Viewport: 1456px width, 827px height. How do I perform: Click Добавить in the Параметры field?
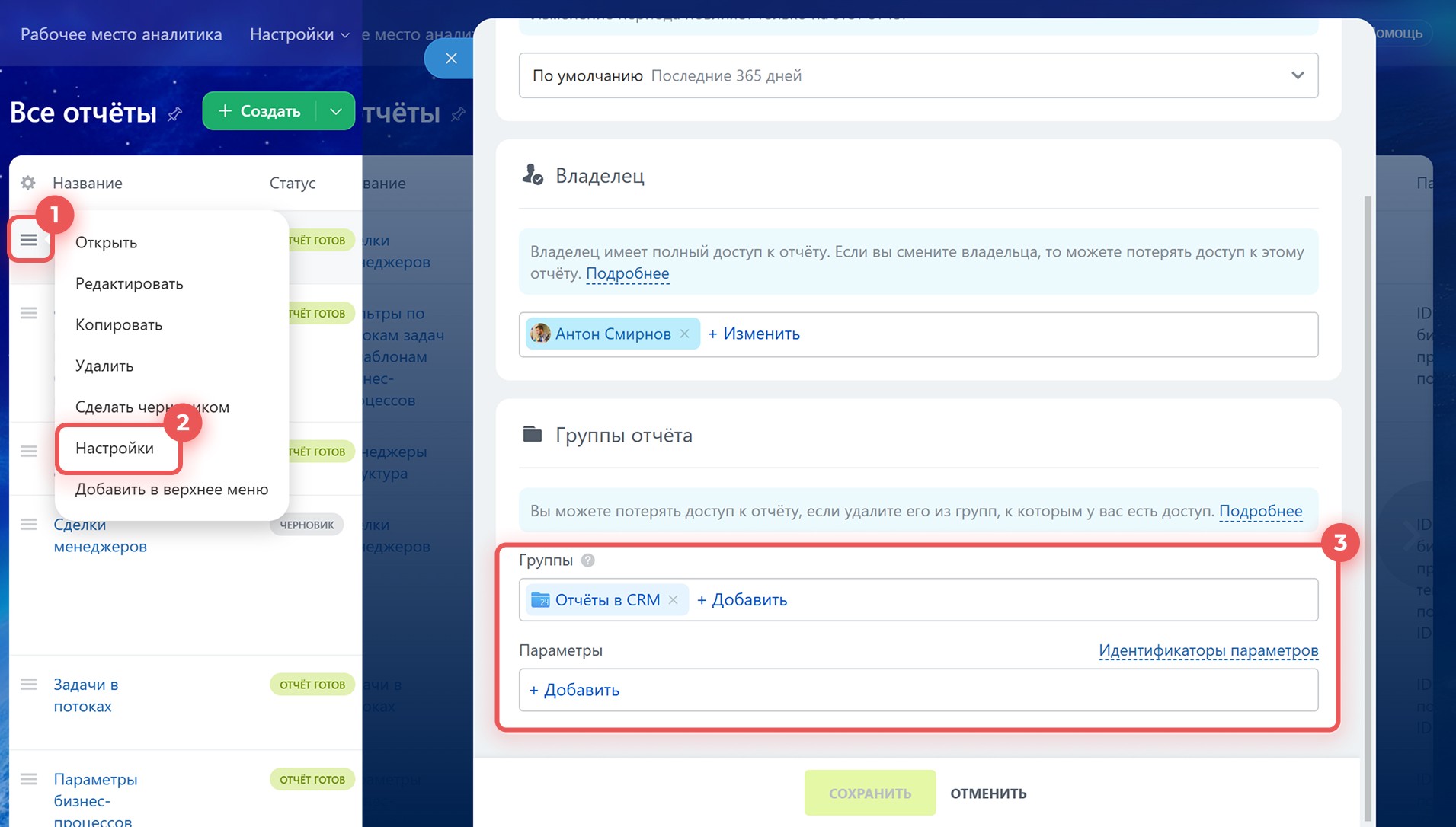pos(574,690)
